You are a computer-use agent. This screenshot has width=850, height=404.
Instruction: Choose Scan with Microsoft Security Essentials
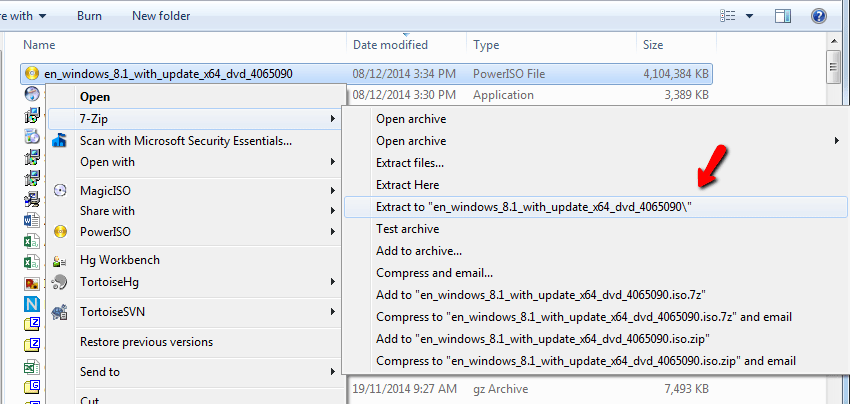pos(197,141)
